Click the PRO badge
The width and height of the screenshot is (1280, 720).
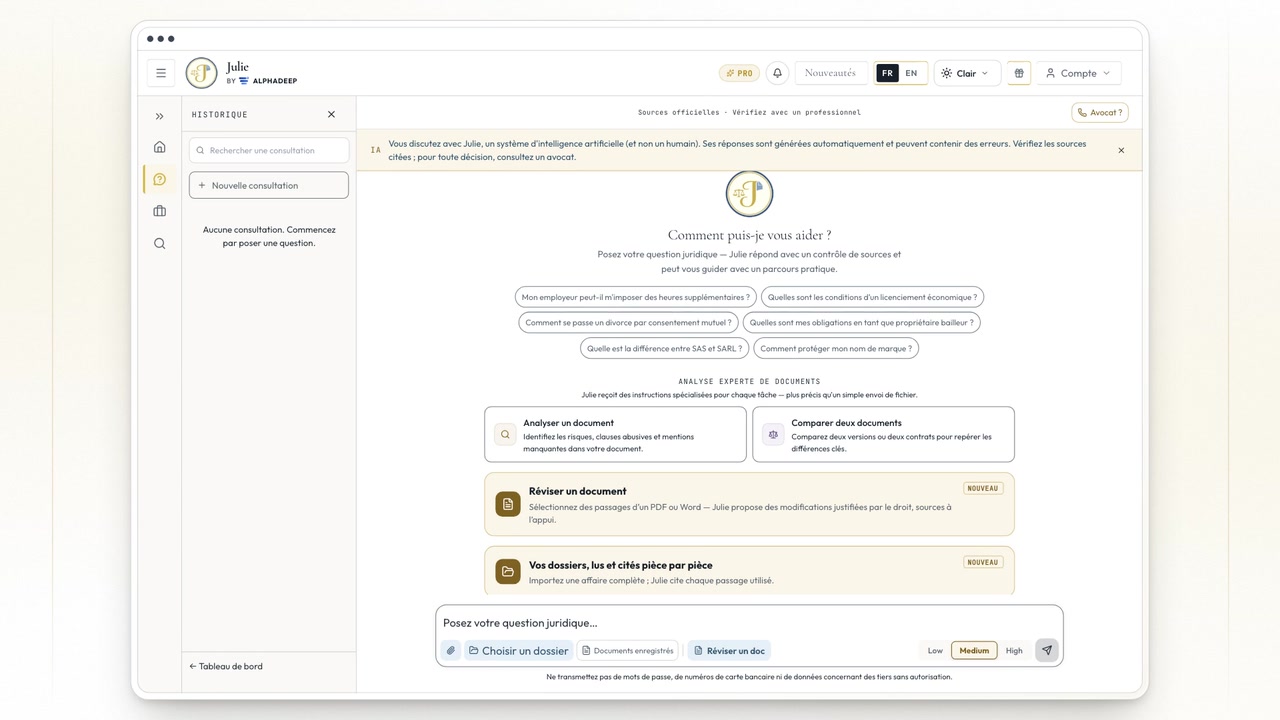pyautogui.click(x=739, y=73)
